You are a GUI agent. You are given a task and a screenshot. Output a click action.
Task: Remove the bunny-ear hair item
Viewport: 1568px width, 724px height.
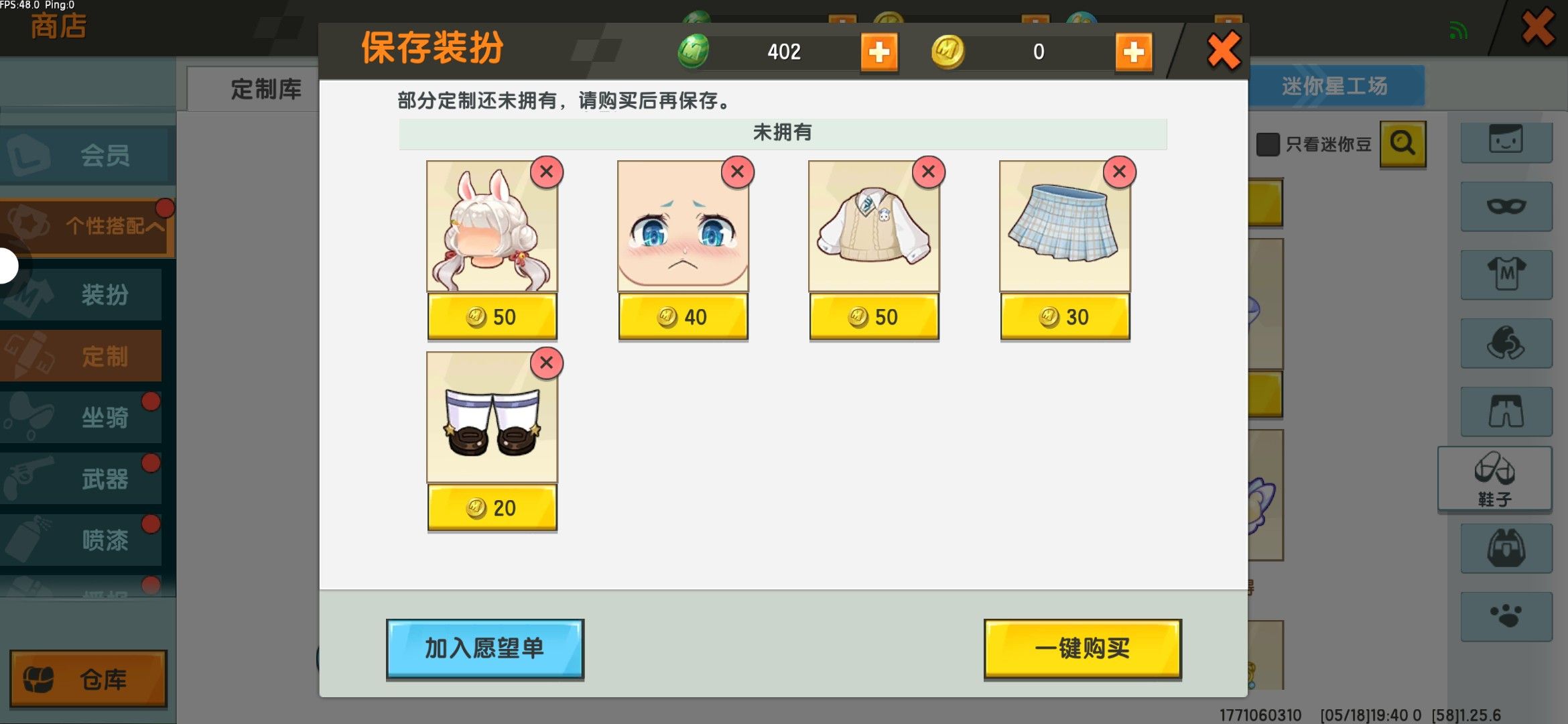(x=546, y=172)
